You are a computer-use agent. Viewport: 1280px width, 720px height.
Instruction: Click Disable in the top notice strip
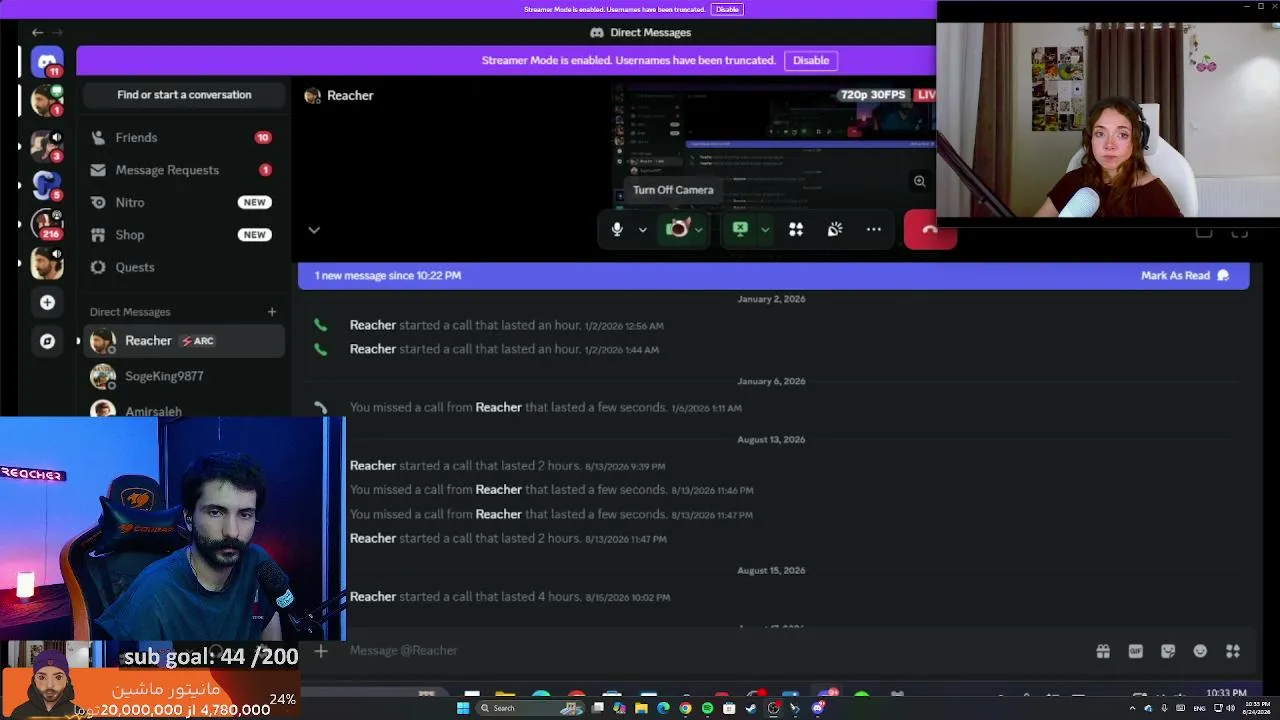click(x=727, y=9)
